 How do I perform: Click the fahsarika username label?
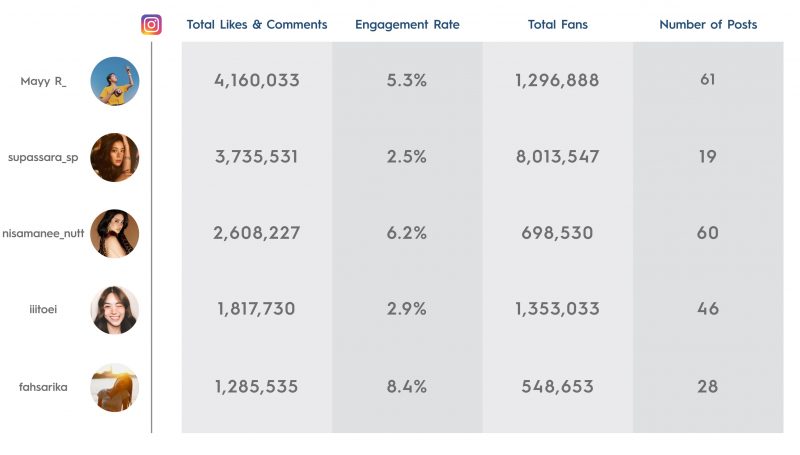43,387
